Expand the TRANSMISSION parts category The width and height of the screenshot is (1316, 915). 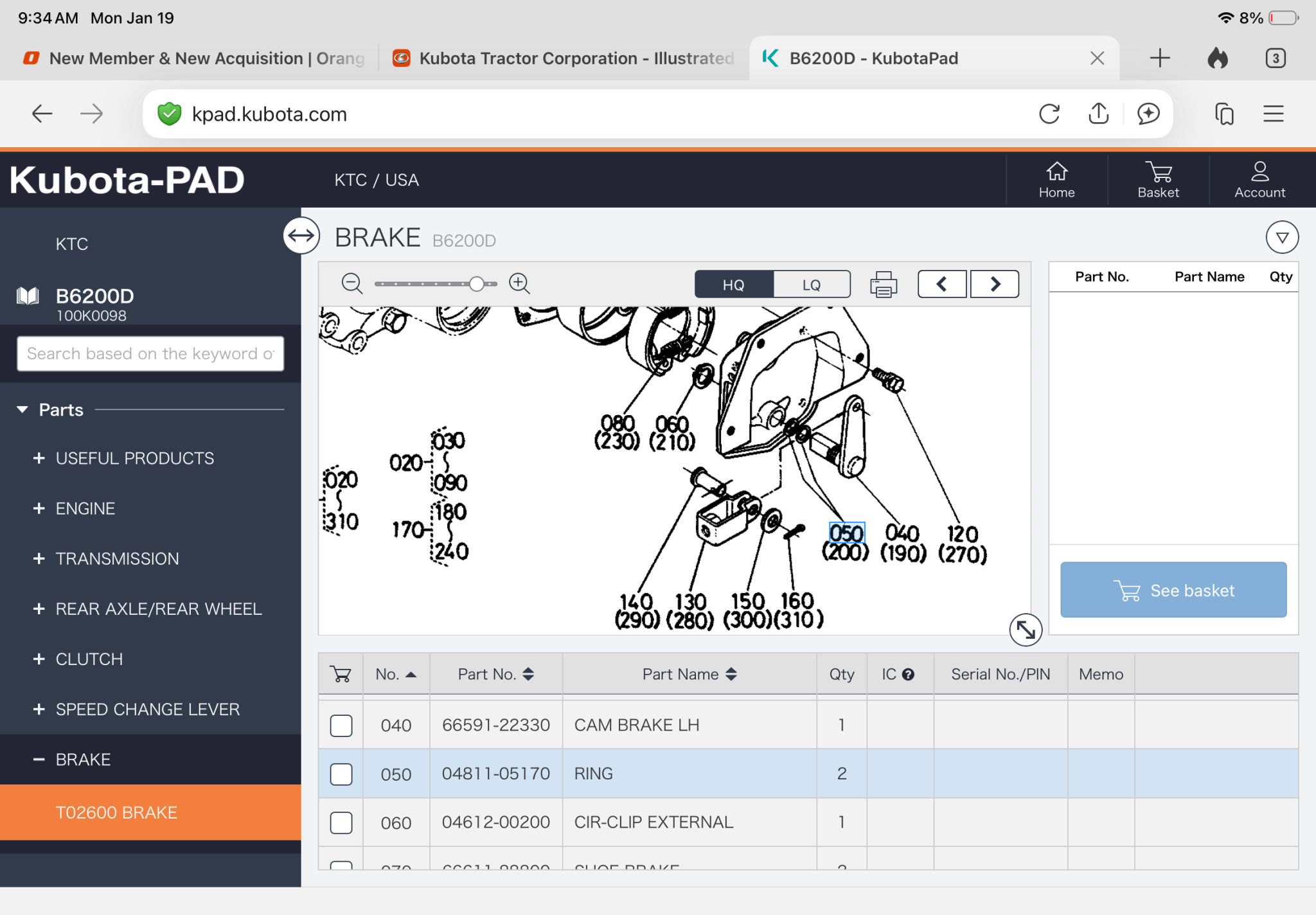[x=117, y=558]
